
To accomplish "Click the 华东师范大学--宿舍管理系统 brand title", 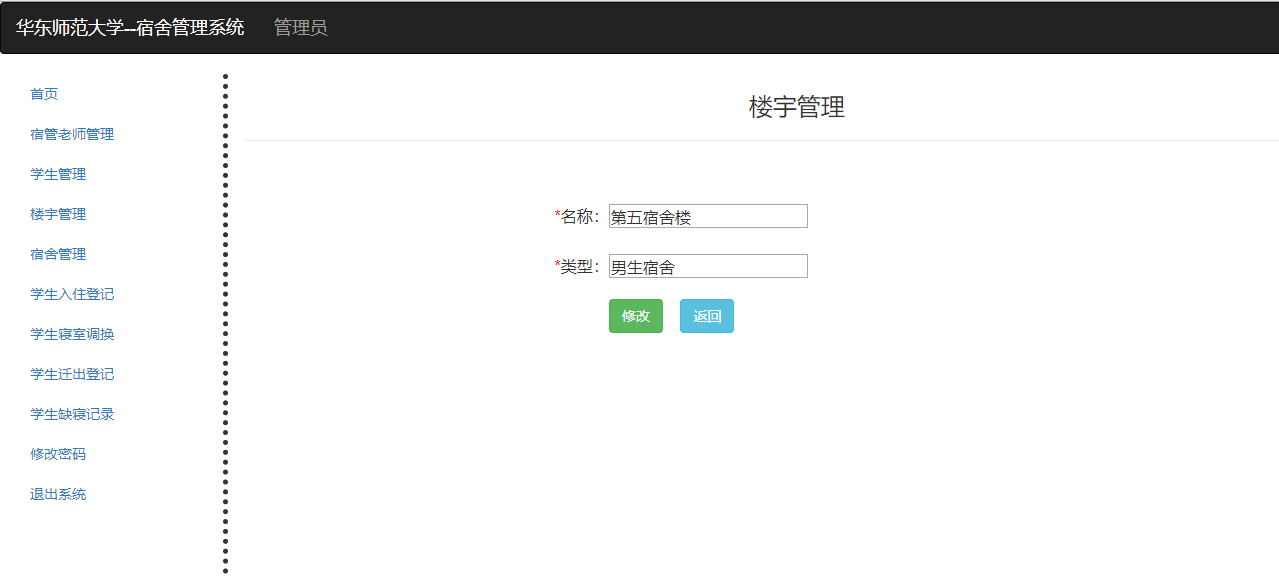I will (x=130, y=27).
